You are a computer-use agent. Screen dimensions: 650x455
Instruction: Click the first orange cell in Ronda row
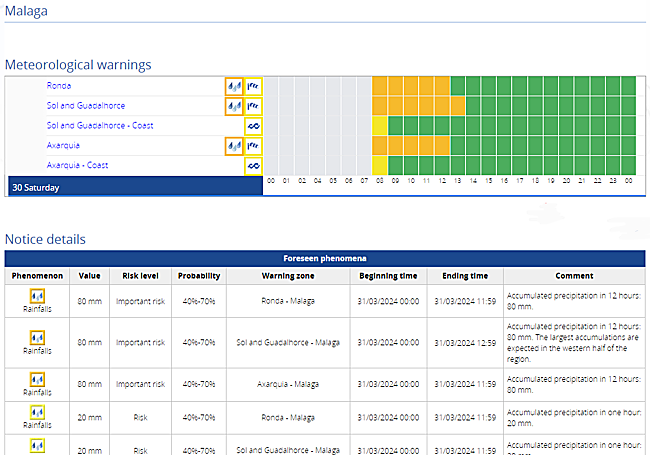[x=380, y=85]
